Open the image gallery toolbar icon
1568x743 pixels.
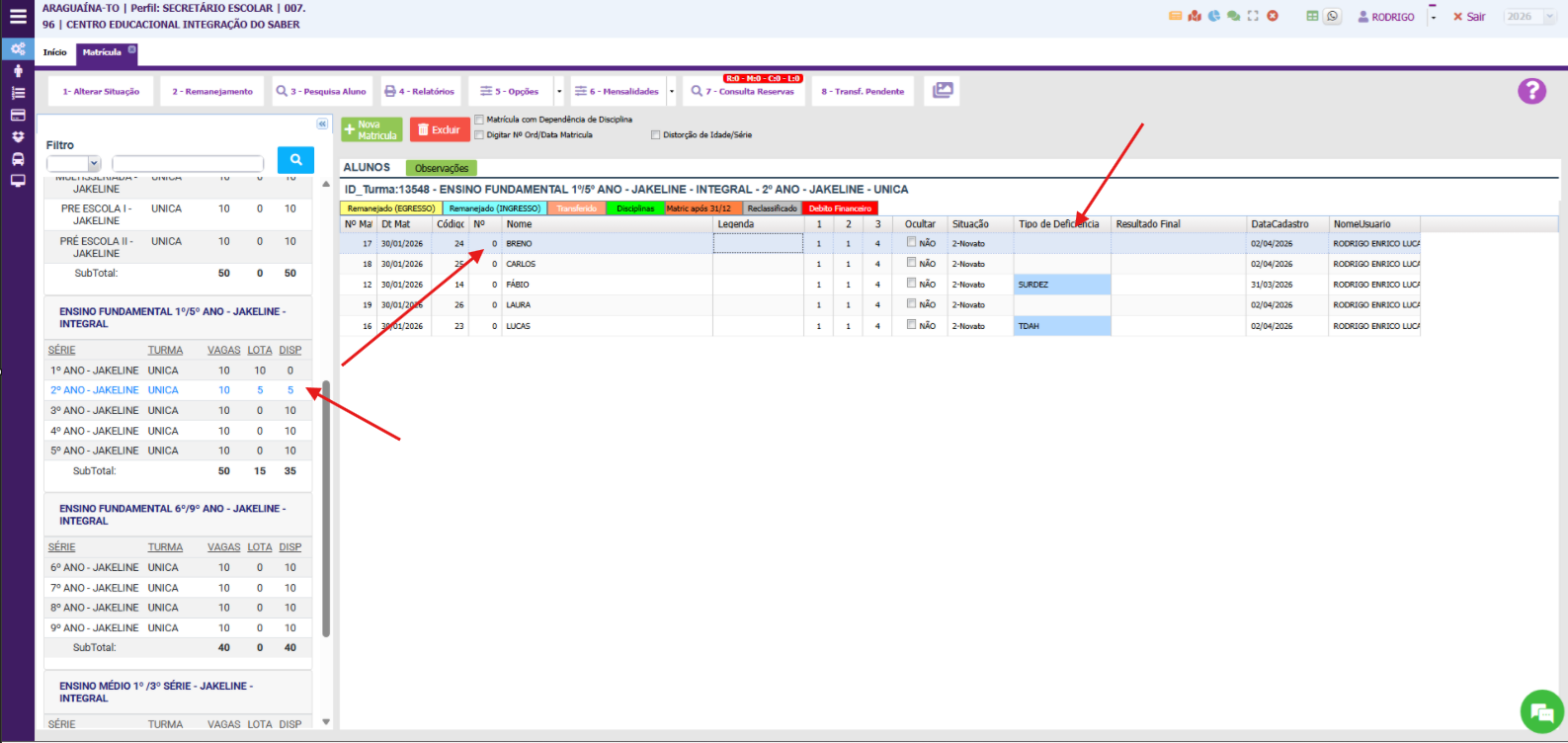[x=943, y=91]
